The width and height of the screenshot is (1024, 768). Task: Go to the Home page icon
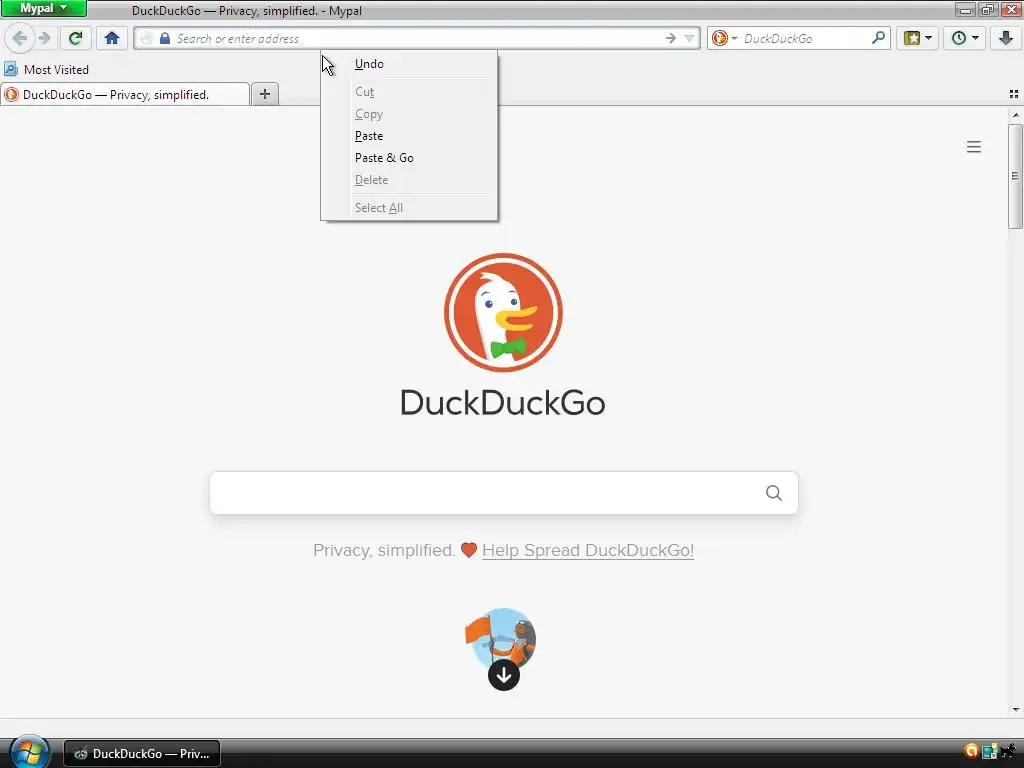tap(112, 39)
